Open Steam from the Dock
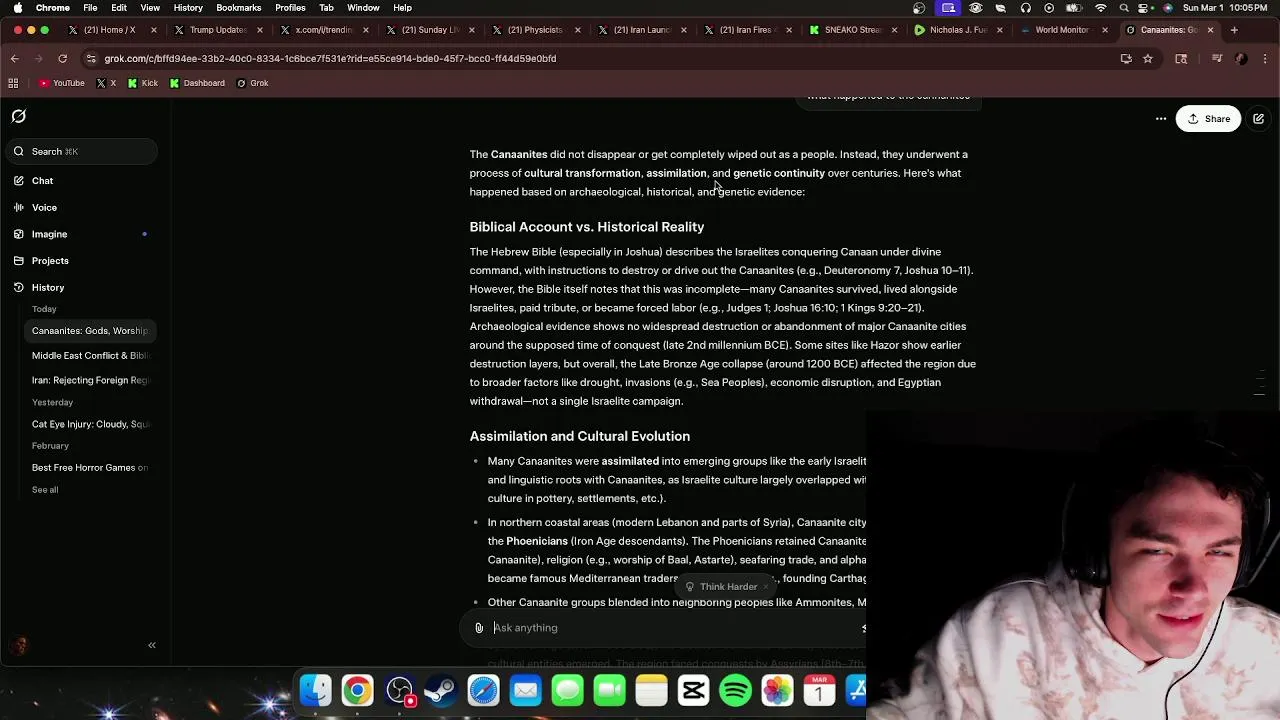Viewport: 1280px width, 720px height. (441, 691)
